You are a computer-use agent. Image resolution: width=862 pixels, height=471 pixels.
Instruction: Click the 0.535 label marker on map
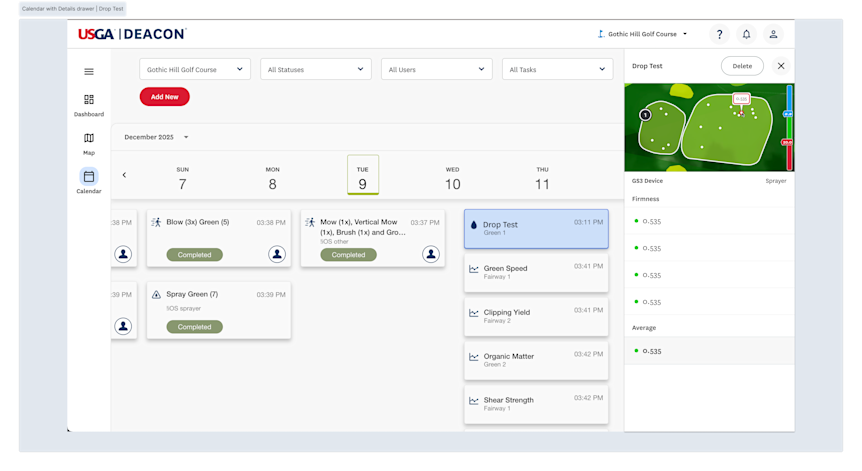click(x=742, y=99)
